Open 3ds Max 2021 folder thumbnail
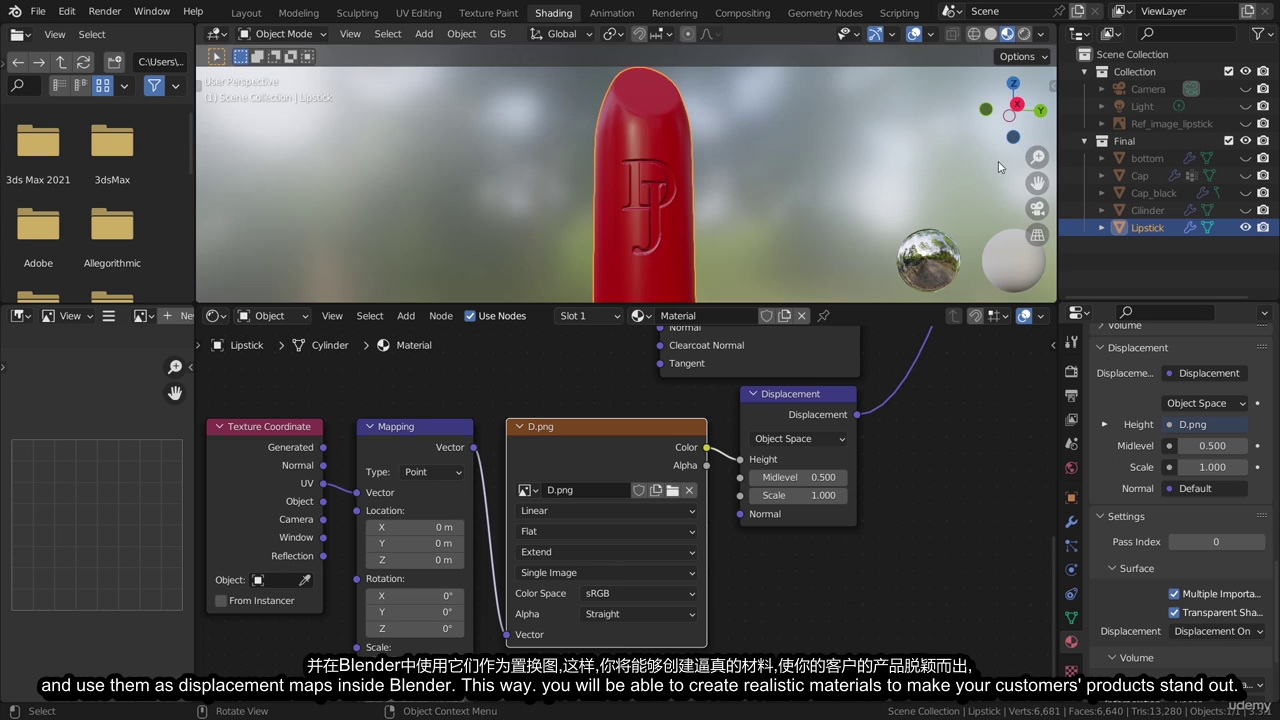Image resolution: width=1280 pixels, height=720 pixels. [x=38, y=143]
